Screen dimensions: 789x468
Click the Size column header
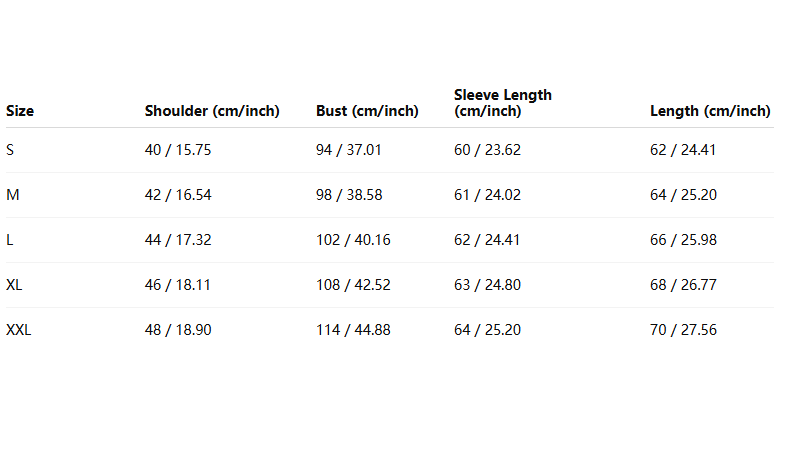pyautogui.click(x=20, y=111)
